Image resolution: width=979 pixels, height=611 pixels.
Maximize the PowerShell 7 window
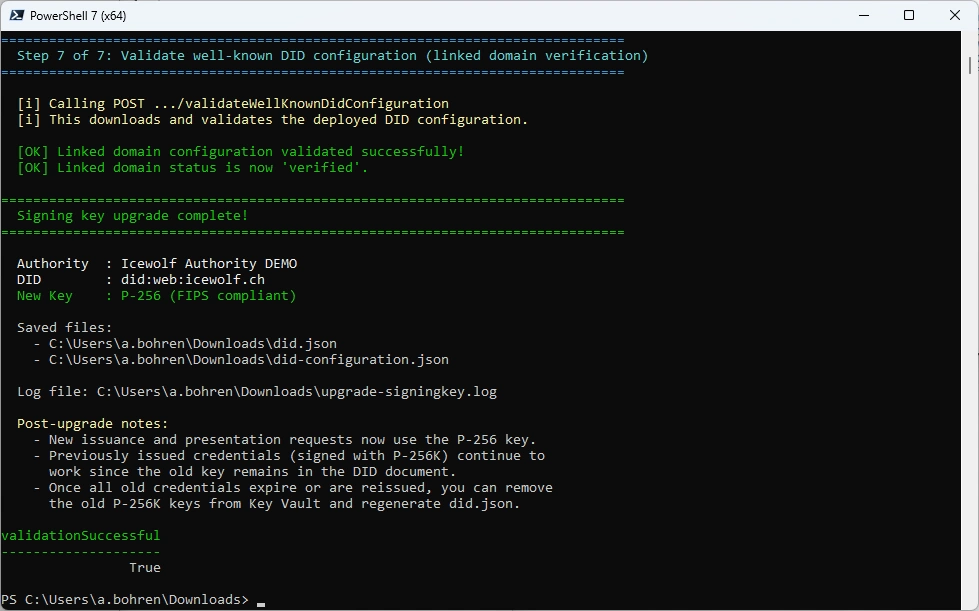point(909,15)
